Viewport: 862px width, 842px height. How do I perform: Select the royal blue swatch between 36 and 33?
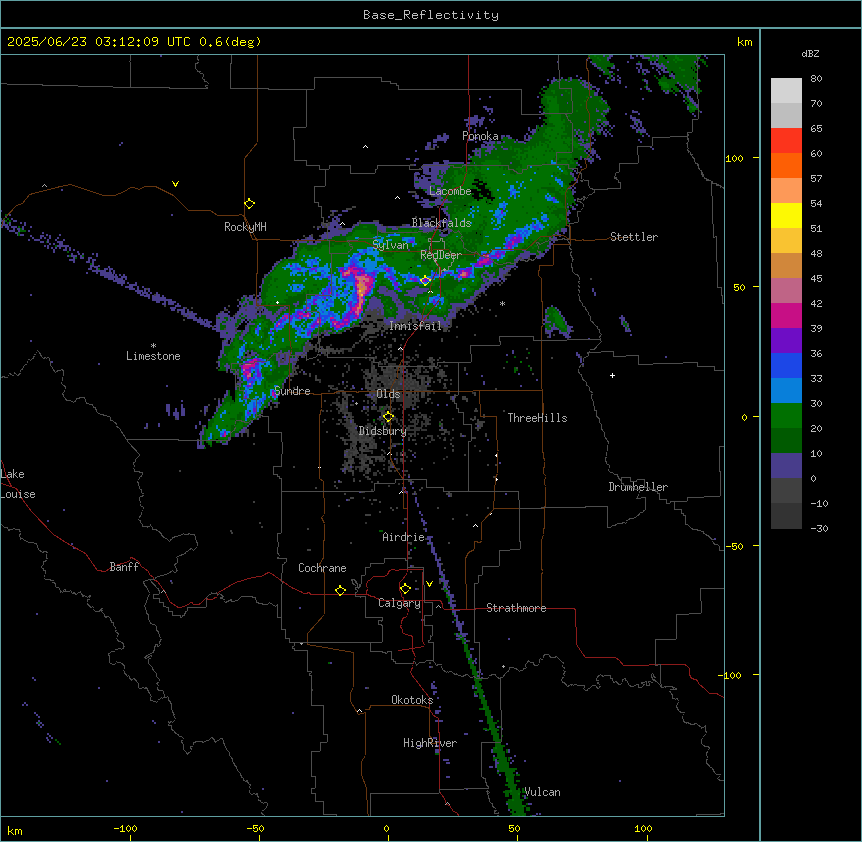coord(786,366)
